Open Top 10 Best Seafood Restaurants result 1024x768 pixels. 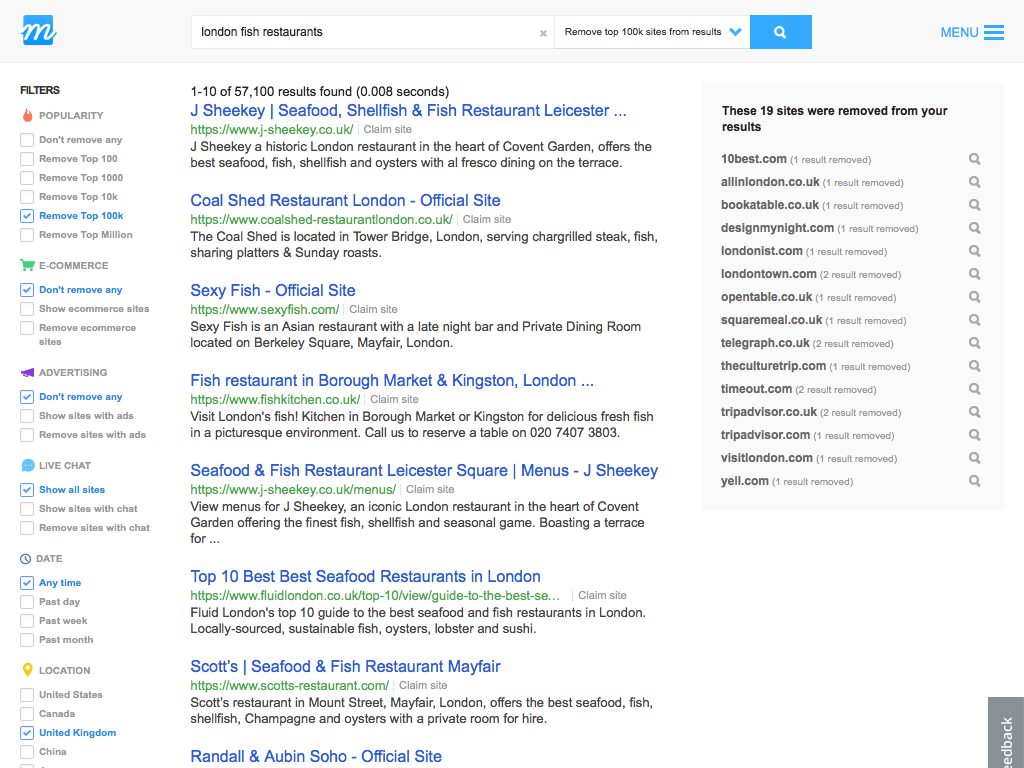point(366,577)
